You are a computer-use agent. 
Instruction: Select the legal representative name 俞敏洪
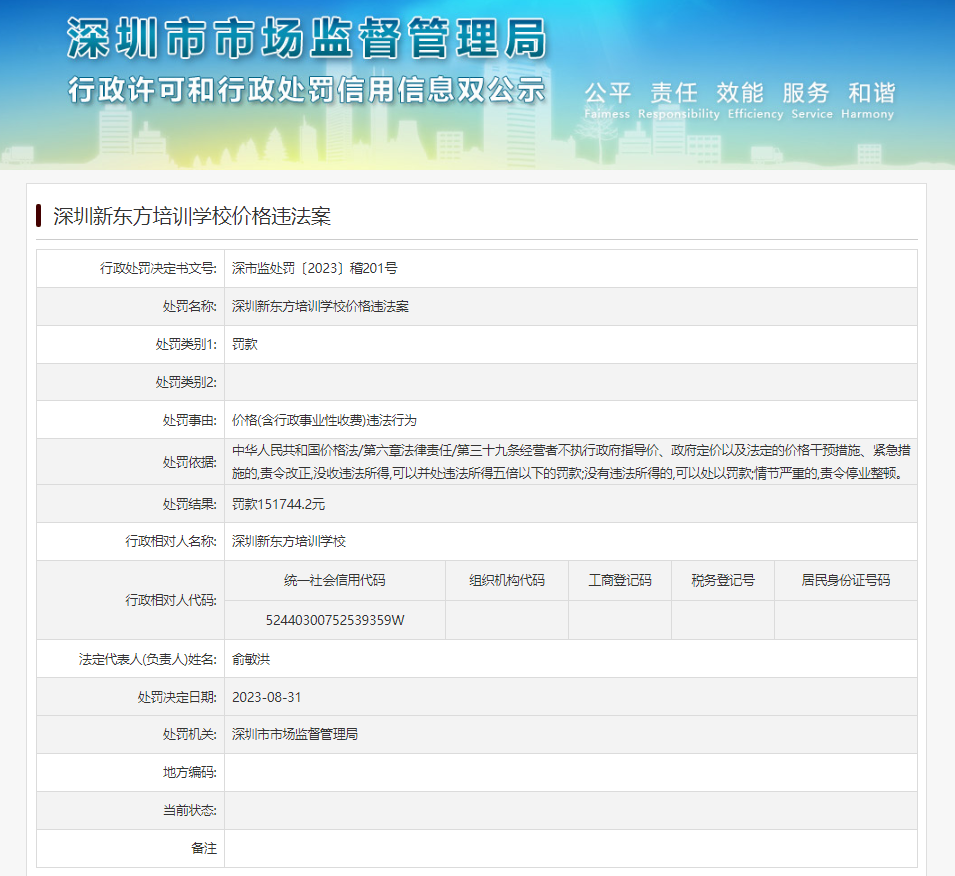coord(251,659)
